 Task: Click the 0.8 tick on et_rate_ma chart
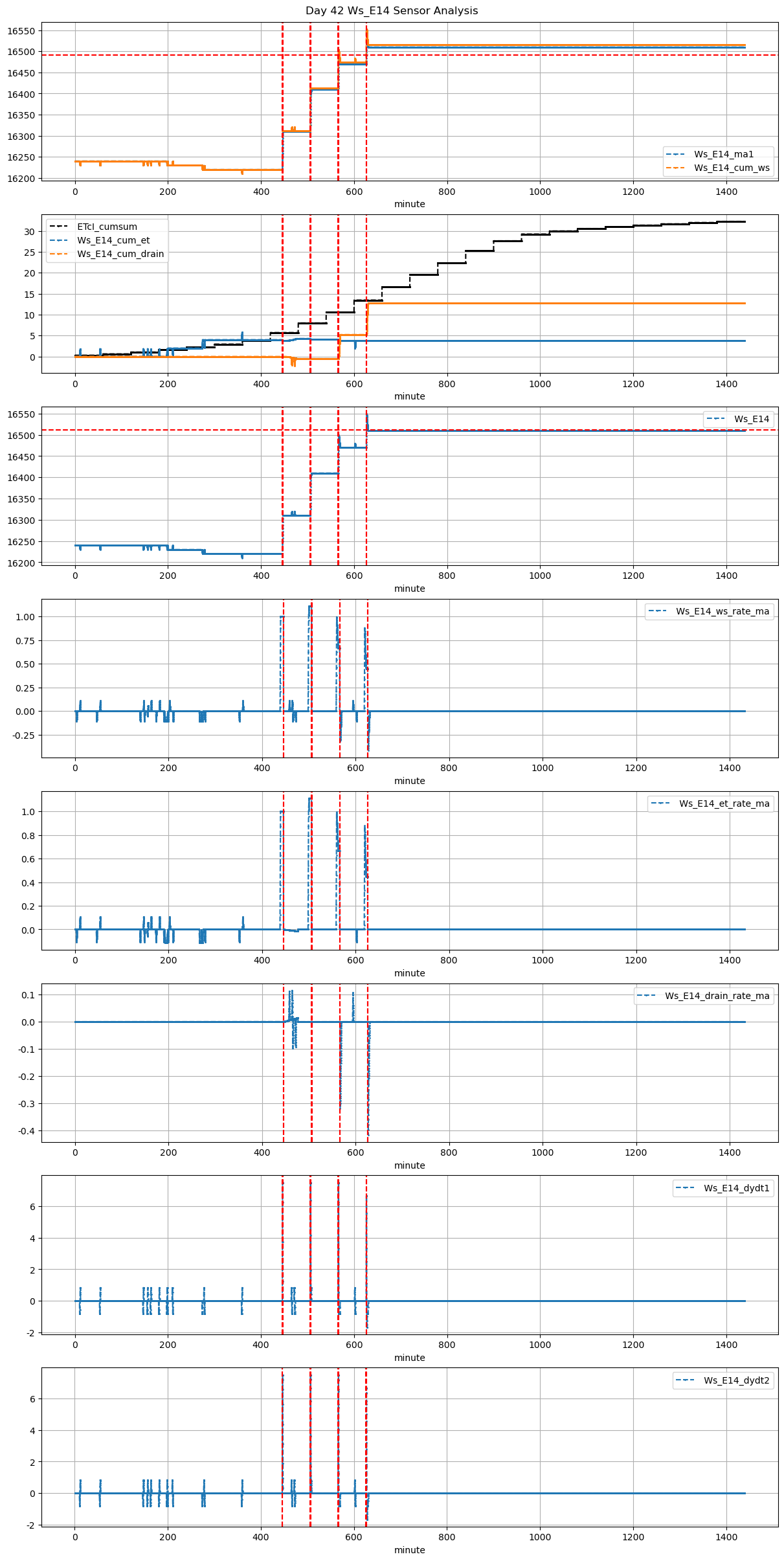tap(28, 835)
